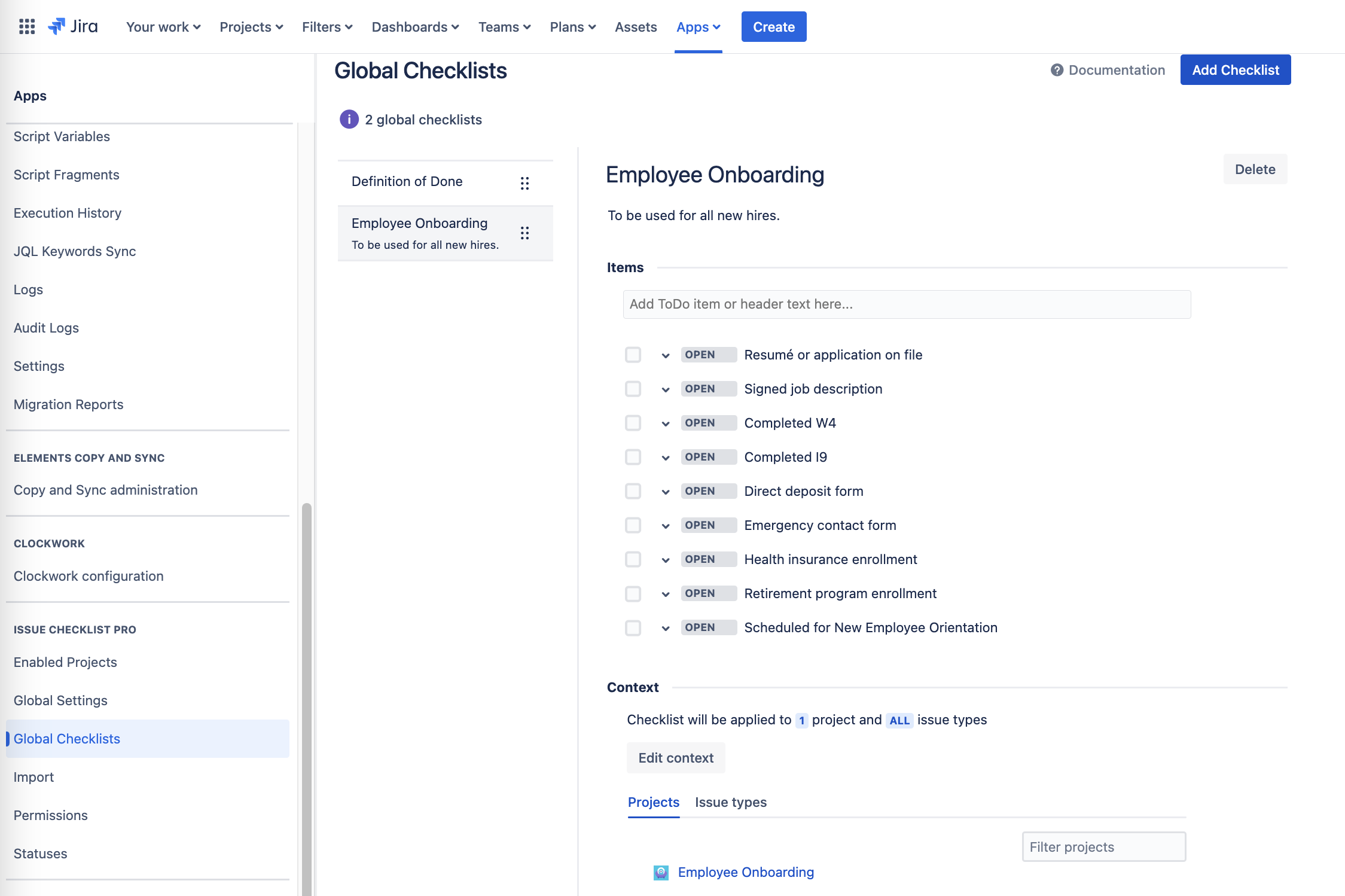The width and height of the screenshot is (1345, 896).
Task: Click the Edit context button
Action: 676,758
